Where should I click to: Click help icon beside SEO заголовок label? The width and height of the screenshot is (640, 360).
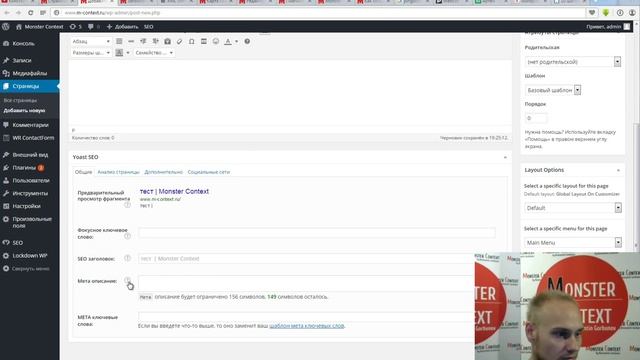tap(127, 258)
